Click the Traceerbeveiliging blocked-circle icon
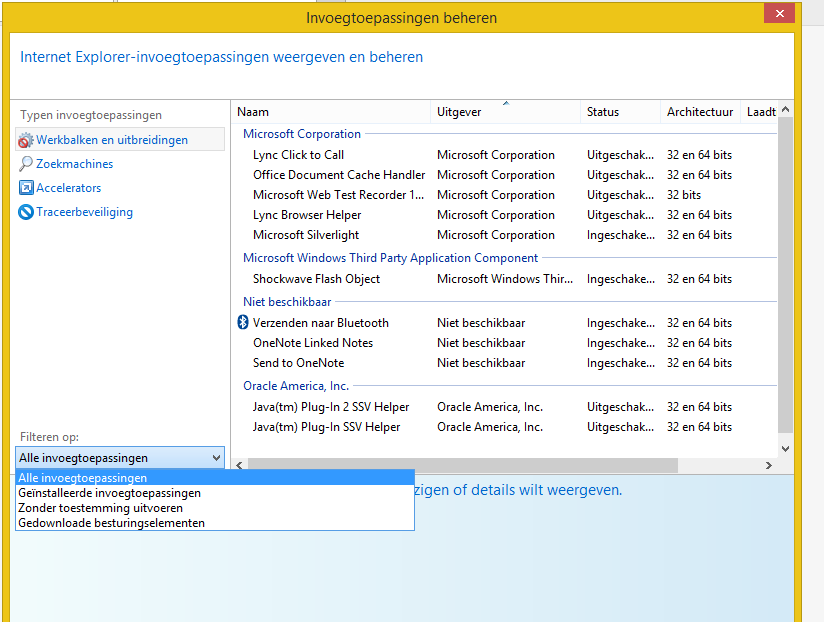The width and height of the screenshot is (824, 622). [26, 212]
